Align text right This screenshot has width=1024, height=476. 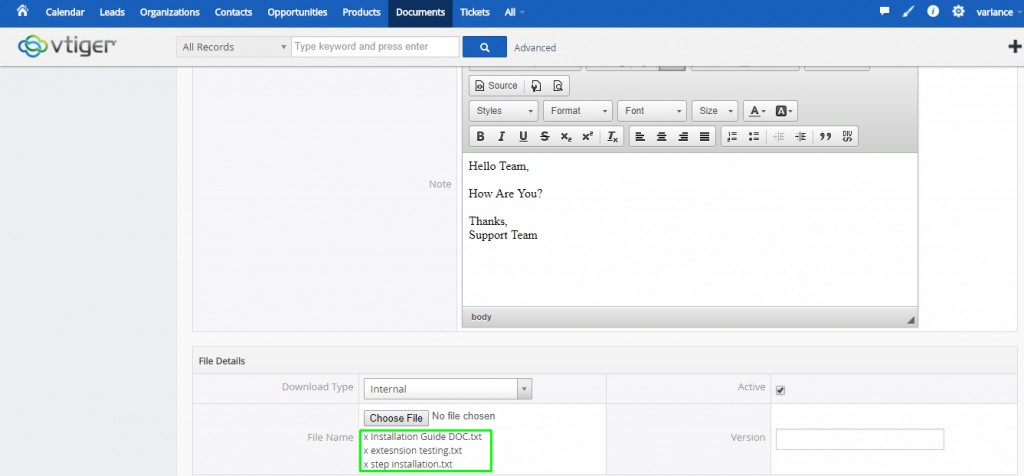pyautogui.click(x=683, y=136)
